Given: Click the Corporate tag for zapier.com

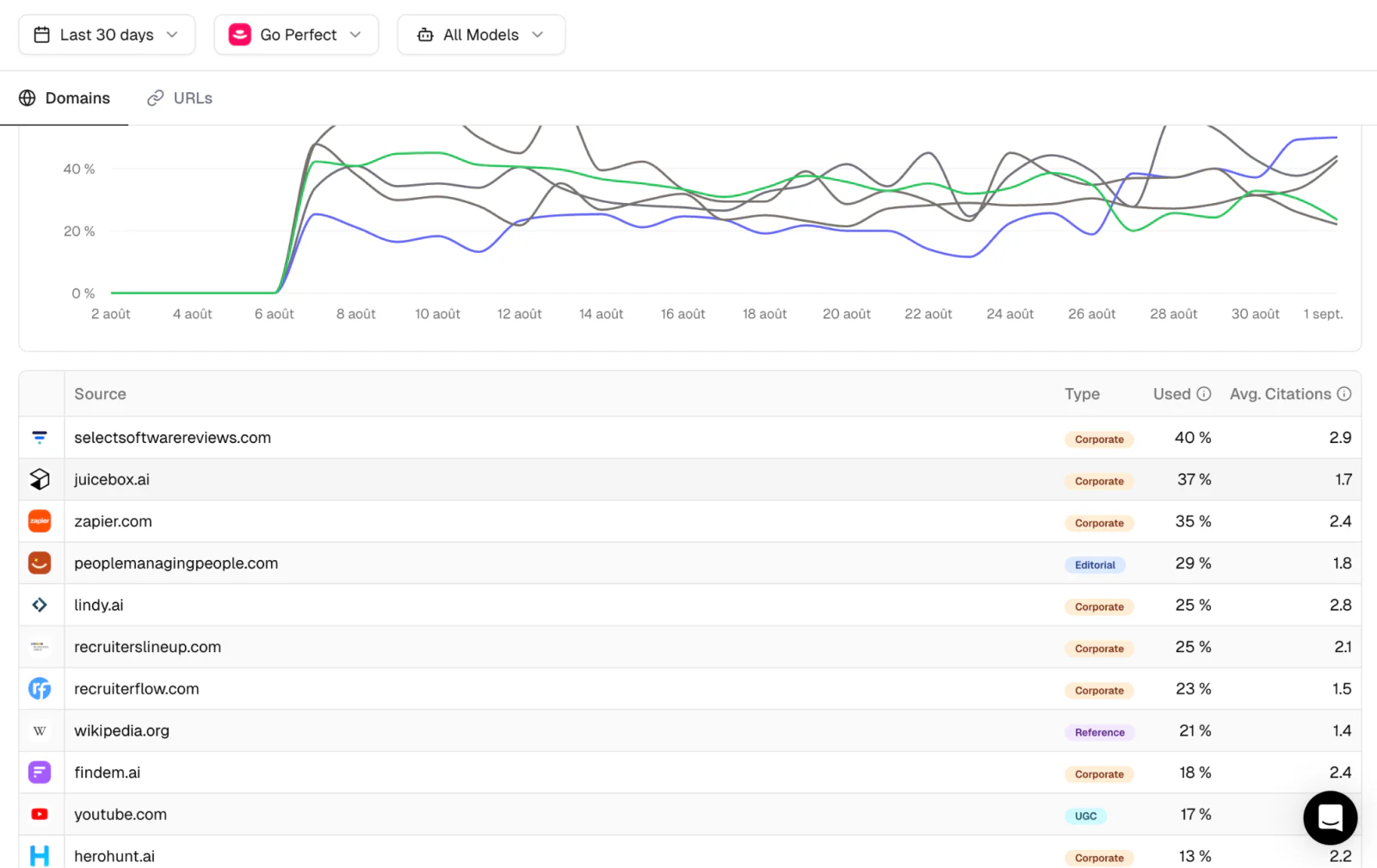Looking at the screenshot, I should (x=1099, y=523).
